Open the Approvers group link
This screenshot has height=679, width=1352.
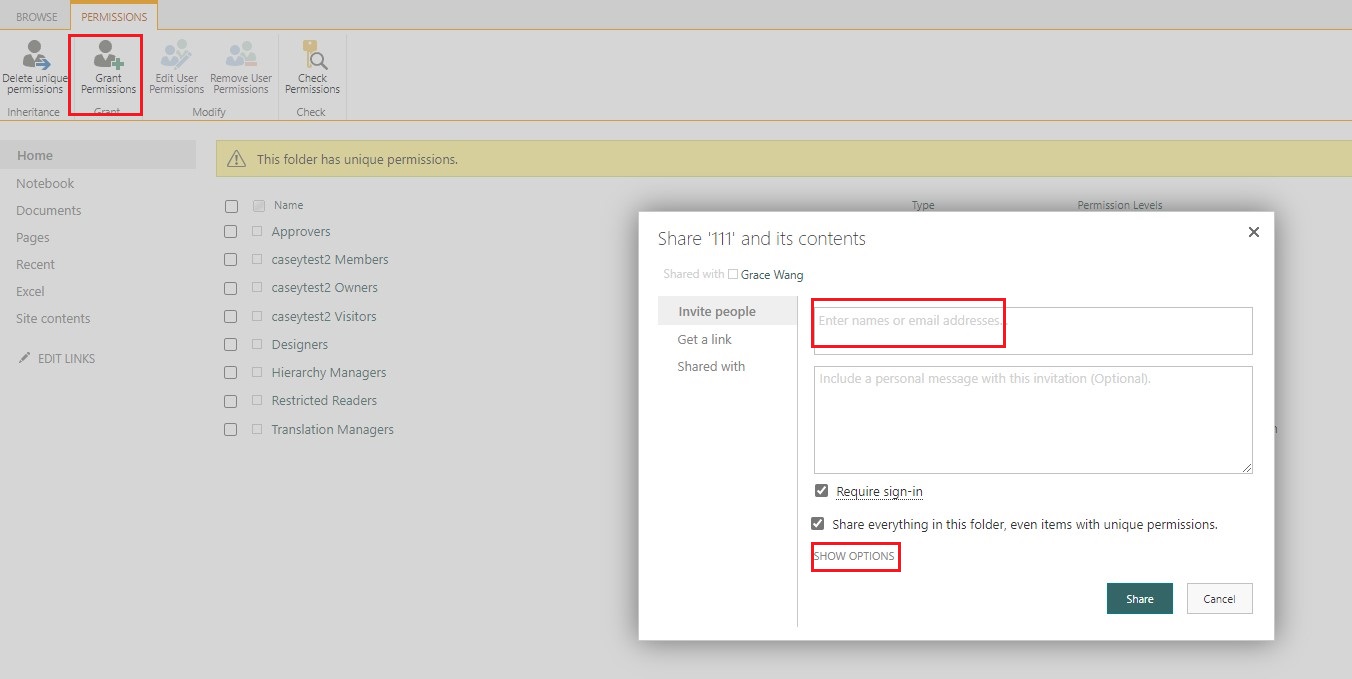[x=301, y=231]
